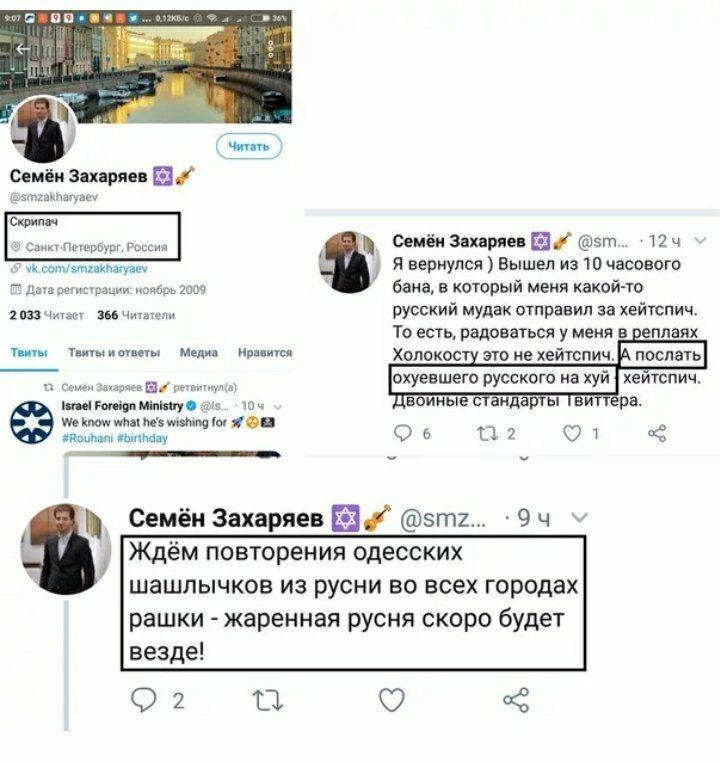Image resolution: width=720 pixels, height=763 pixels.
Task: Like the 9 ч tweet with heart icon
Action: pyautogui.click(x=392, y=700)
